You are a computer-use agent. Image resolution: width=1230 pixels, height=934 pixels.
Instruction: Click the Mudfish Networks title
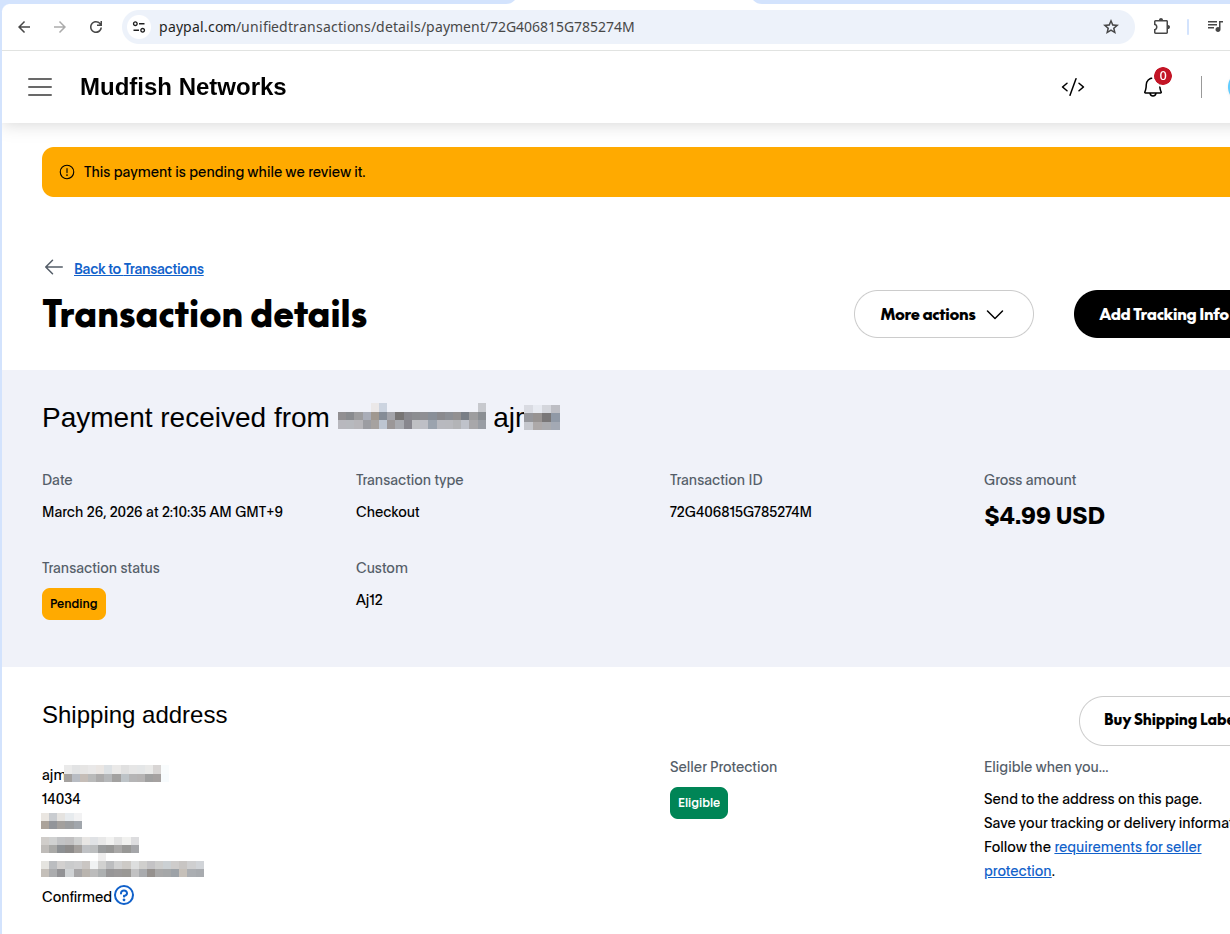pyautogui.click(x=183, y=87)
